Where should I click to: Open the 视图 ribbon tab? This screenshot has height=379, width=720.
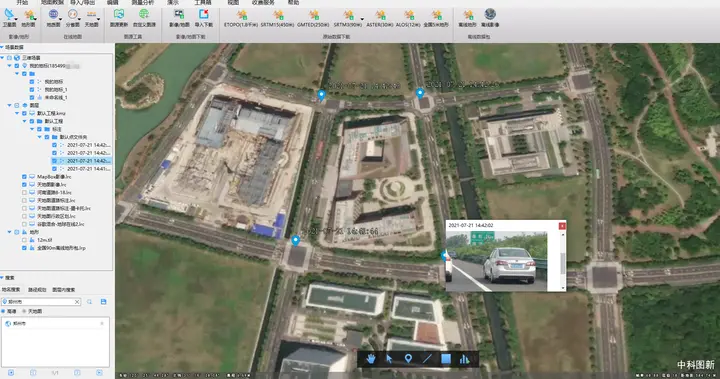pos(233,2)
